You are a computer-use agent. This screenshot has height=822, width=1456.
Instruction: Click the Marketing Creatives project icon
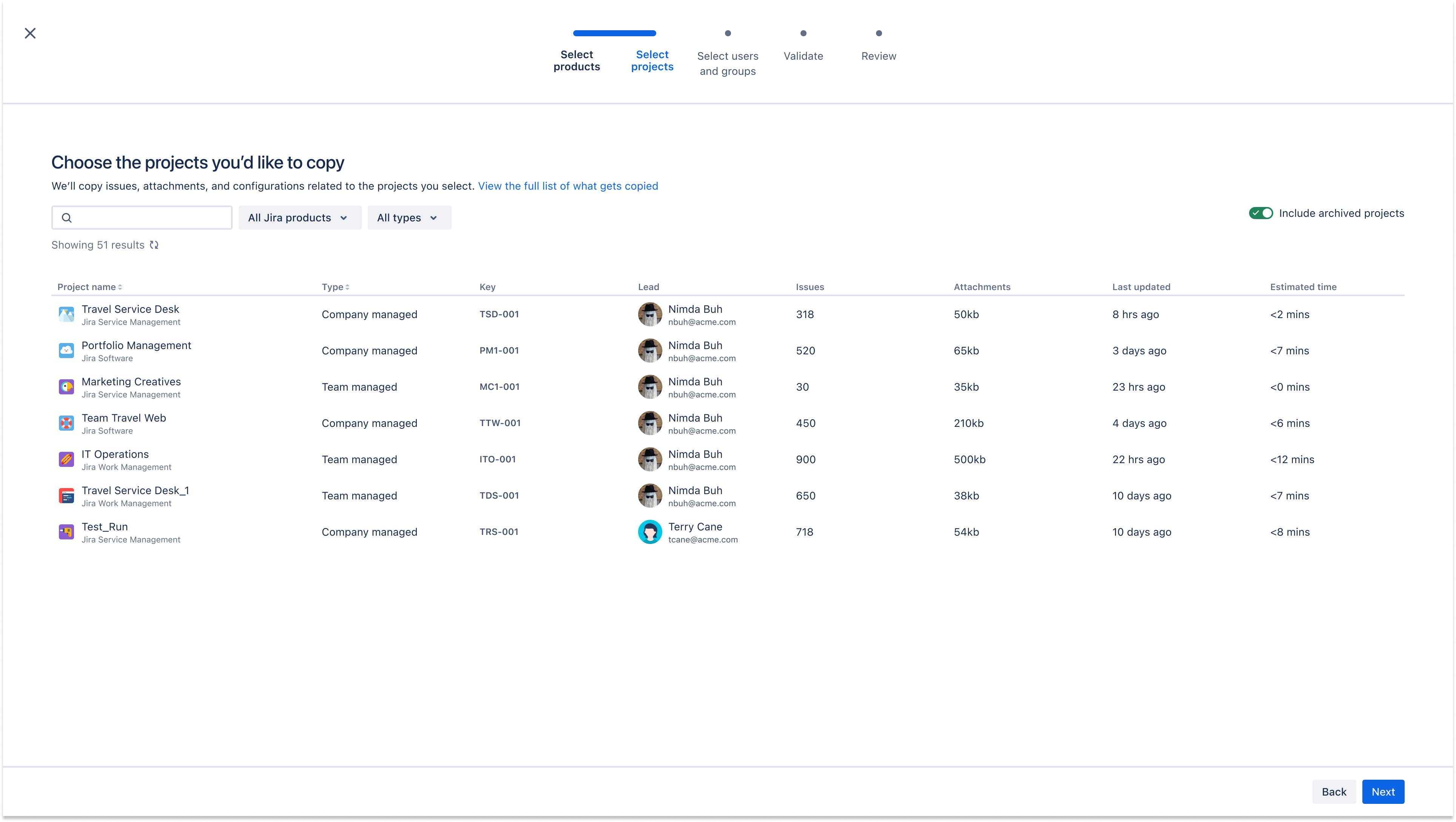coord(67,387)
